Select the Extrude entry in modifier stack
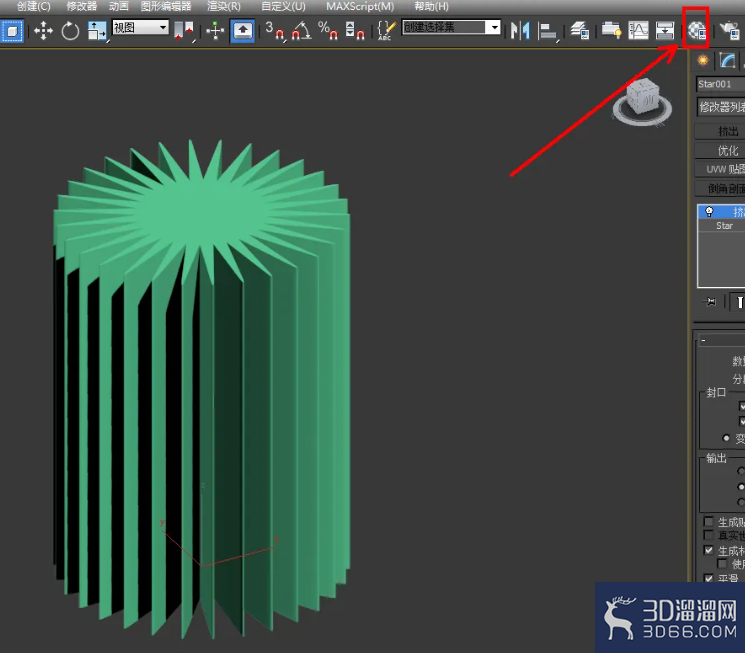This screenshot has height=653, width=745. pos(722,212)
